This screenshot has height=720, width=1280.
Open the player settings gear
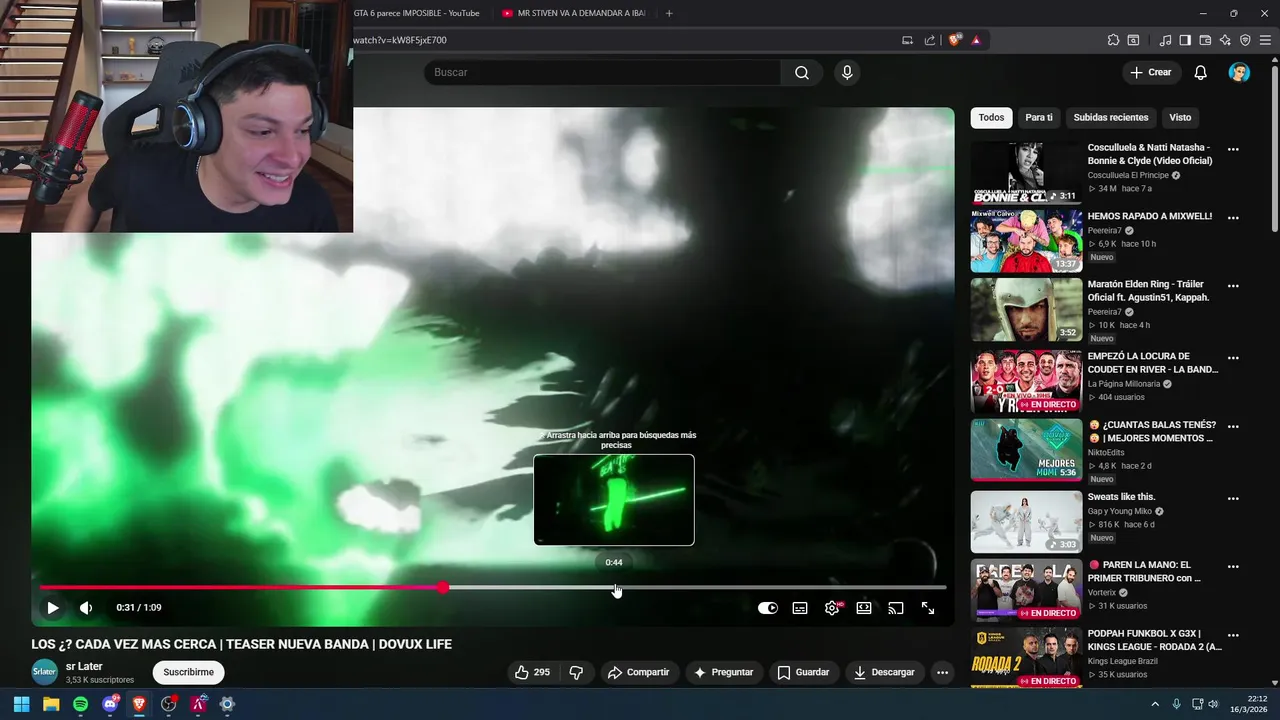pos(832,608)
